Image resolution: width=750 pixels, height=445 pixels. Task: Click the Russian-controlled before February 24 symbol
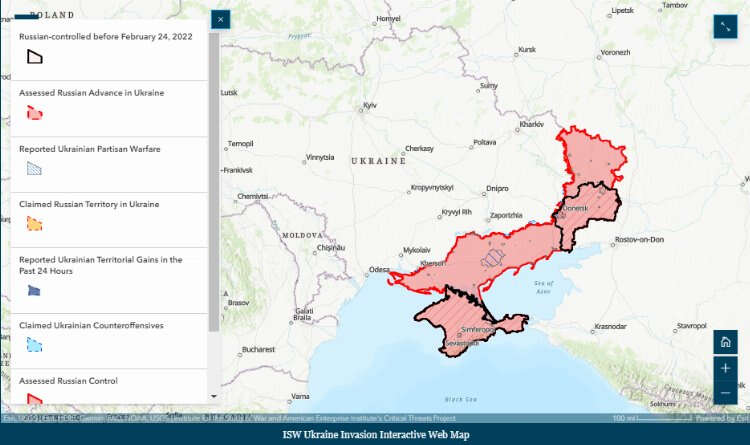point(34,57)
